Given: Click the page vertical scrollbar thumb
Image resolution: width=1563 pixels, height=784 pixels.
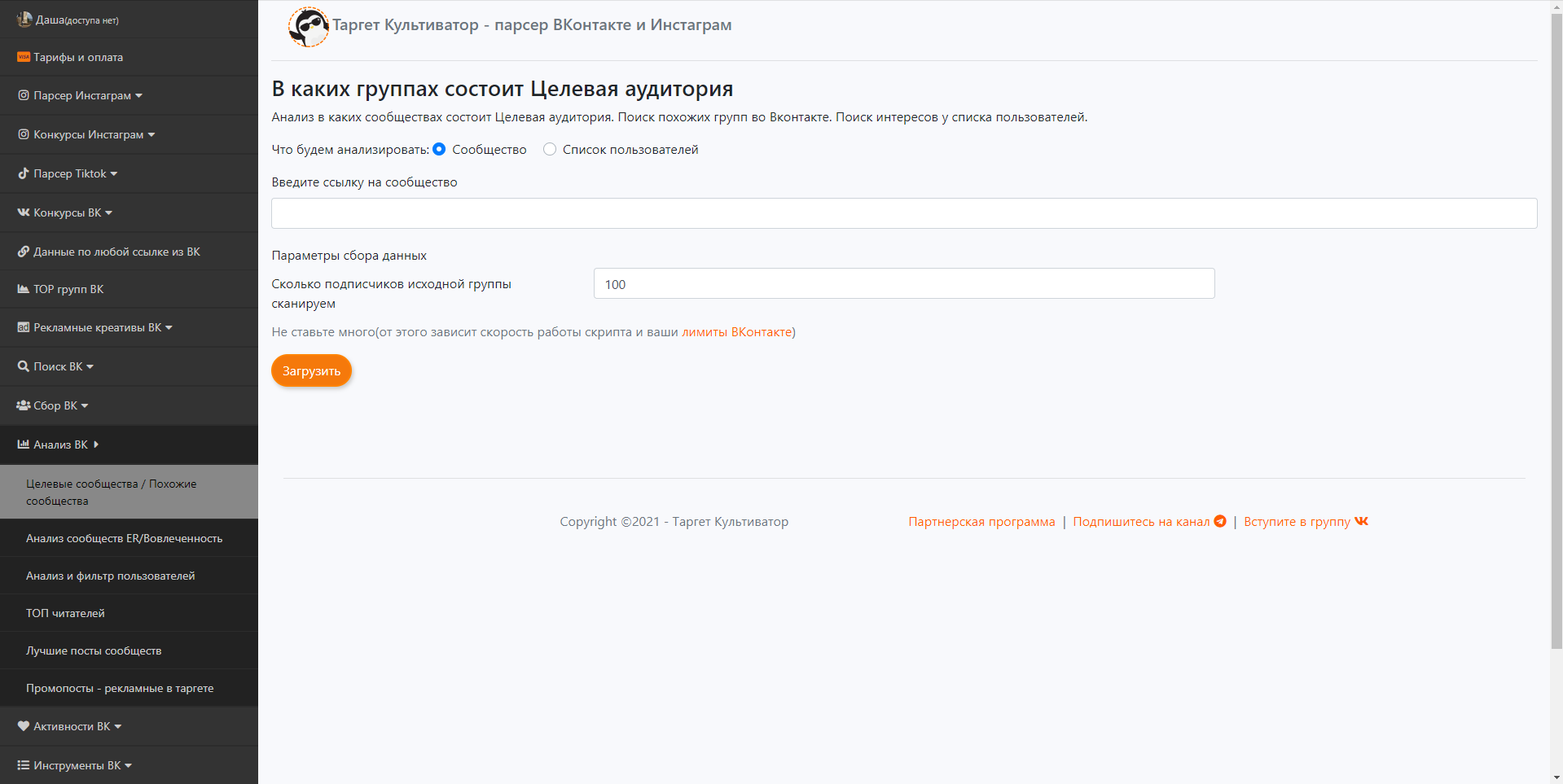Looking at the screenshot, I should click(1556, 330).
